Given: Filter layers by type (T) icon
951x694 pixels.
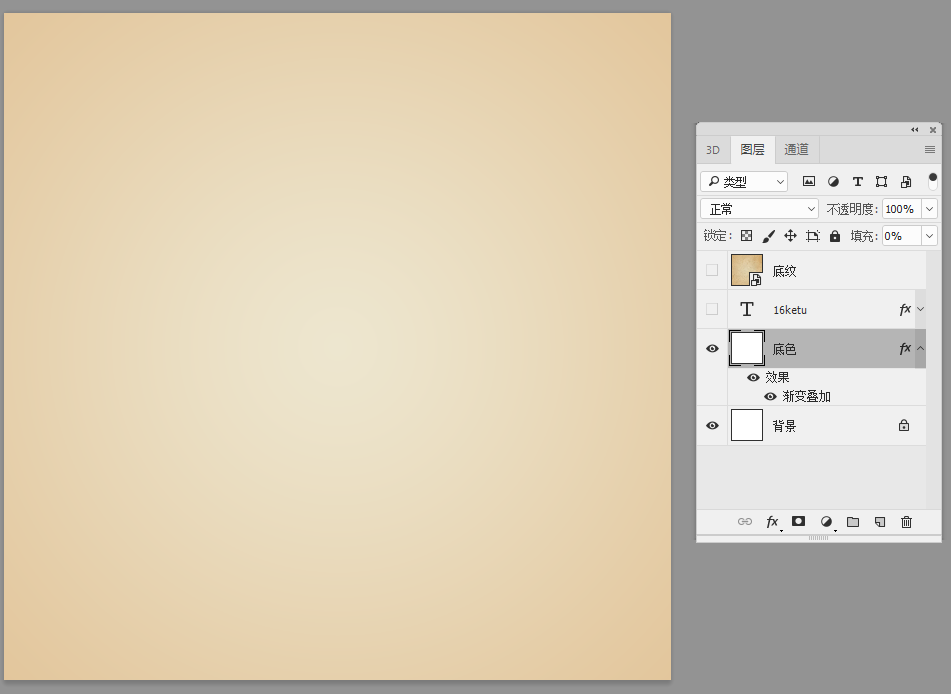Looking at the screenshot, I should pos(858,181).
